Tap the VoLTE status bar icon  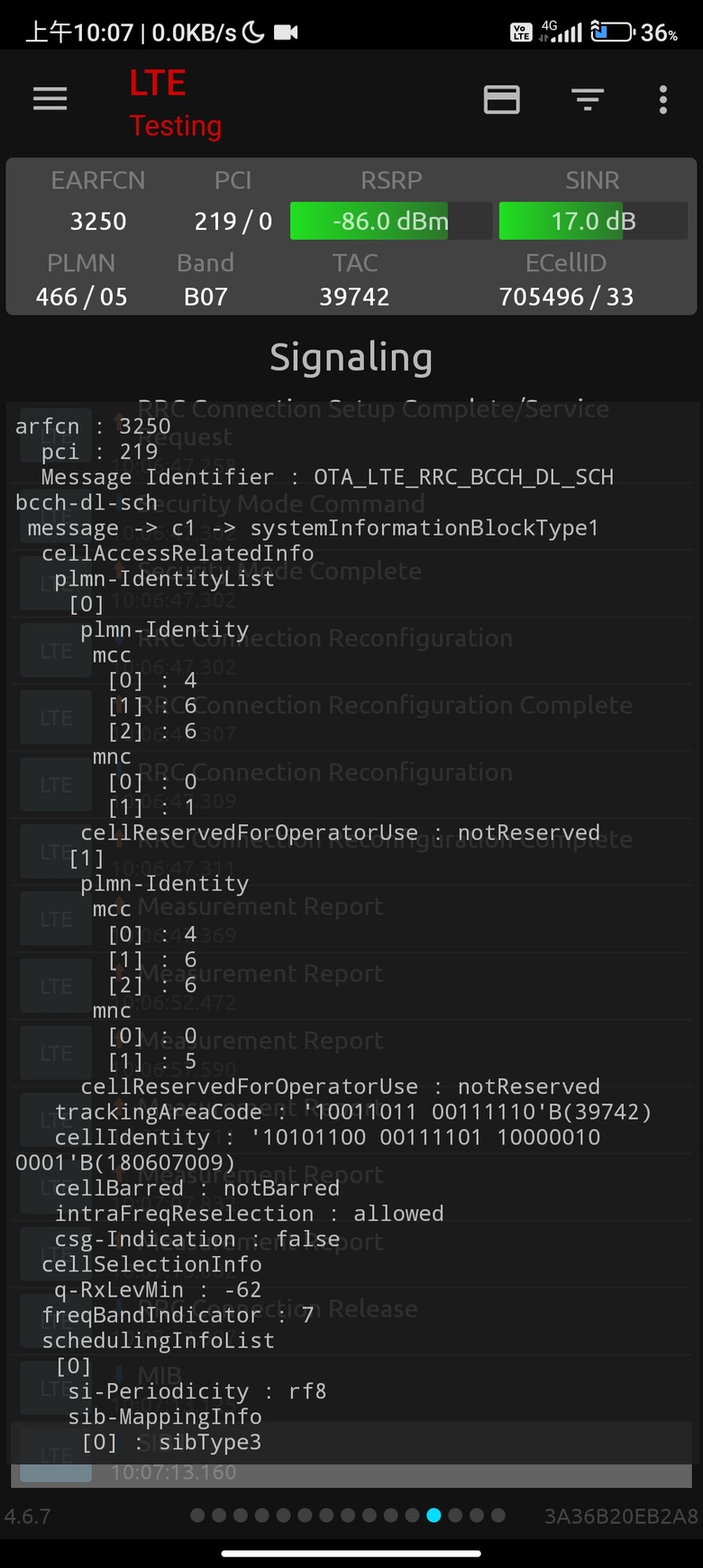(521, 32)
